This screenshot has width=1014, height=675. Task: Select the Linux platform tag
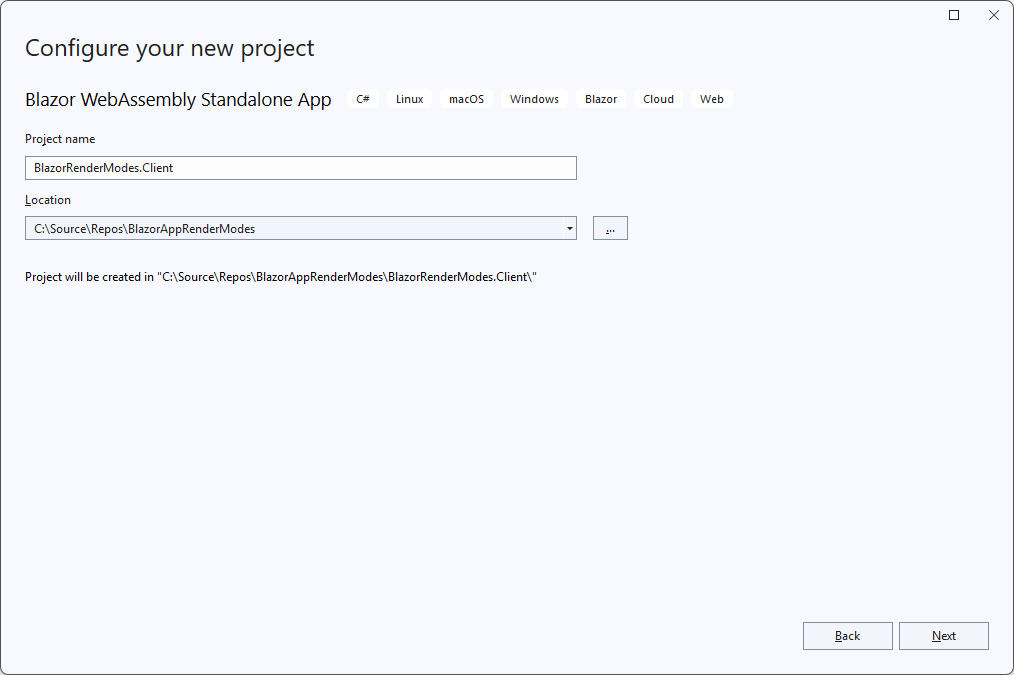click(409, 98)
